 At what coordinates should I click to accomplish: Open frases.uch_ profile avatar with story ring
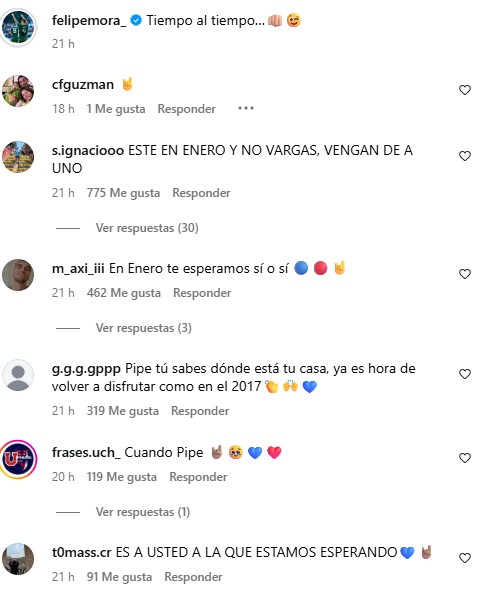[x=18, y=459]
